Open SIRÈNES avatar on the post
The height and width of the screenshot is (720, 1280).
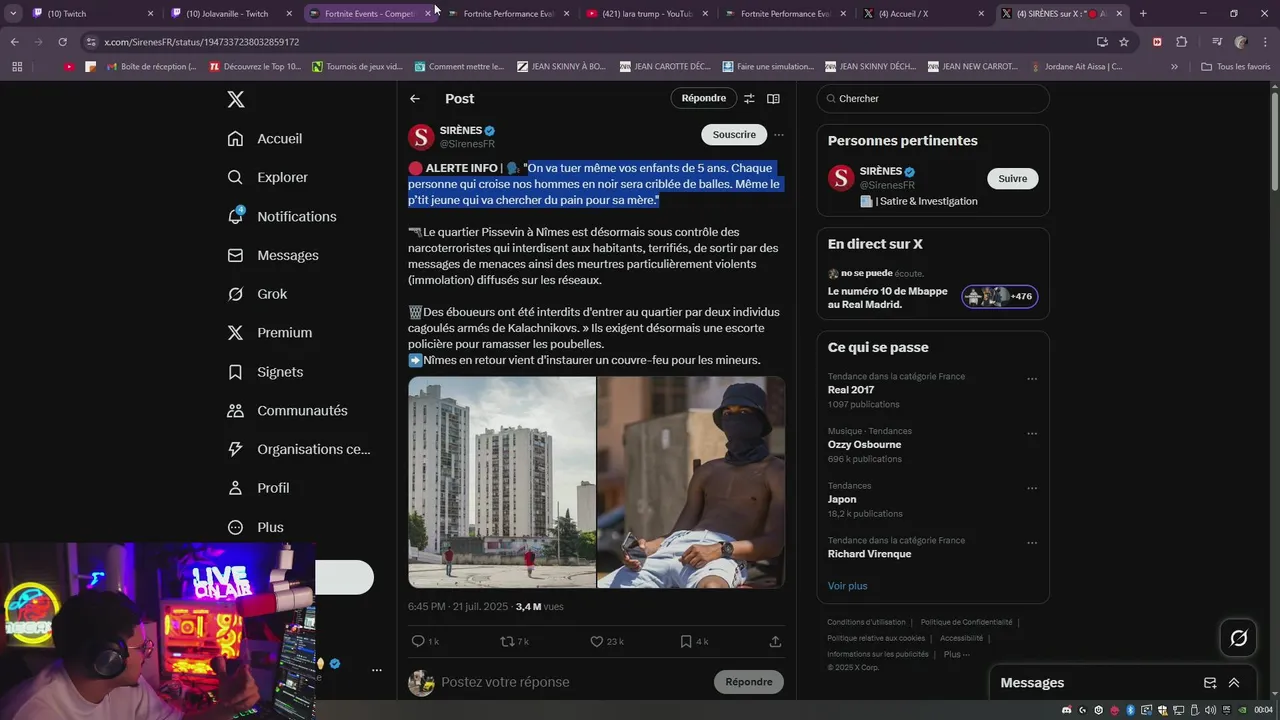421,137
